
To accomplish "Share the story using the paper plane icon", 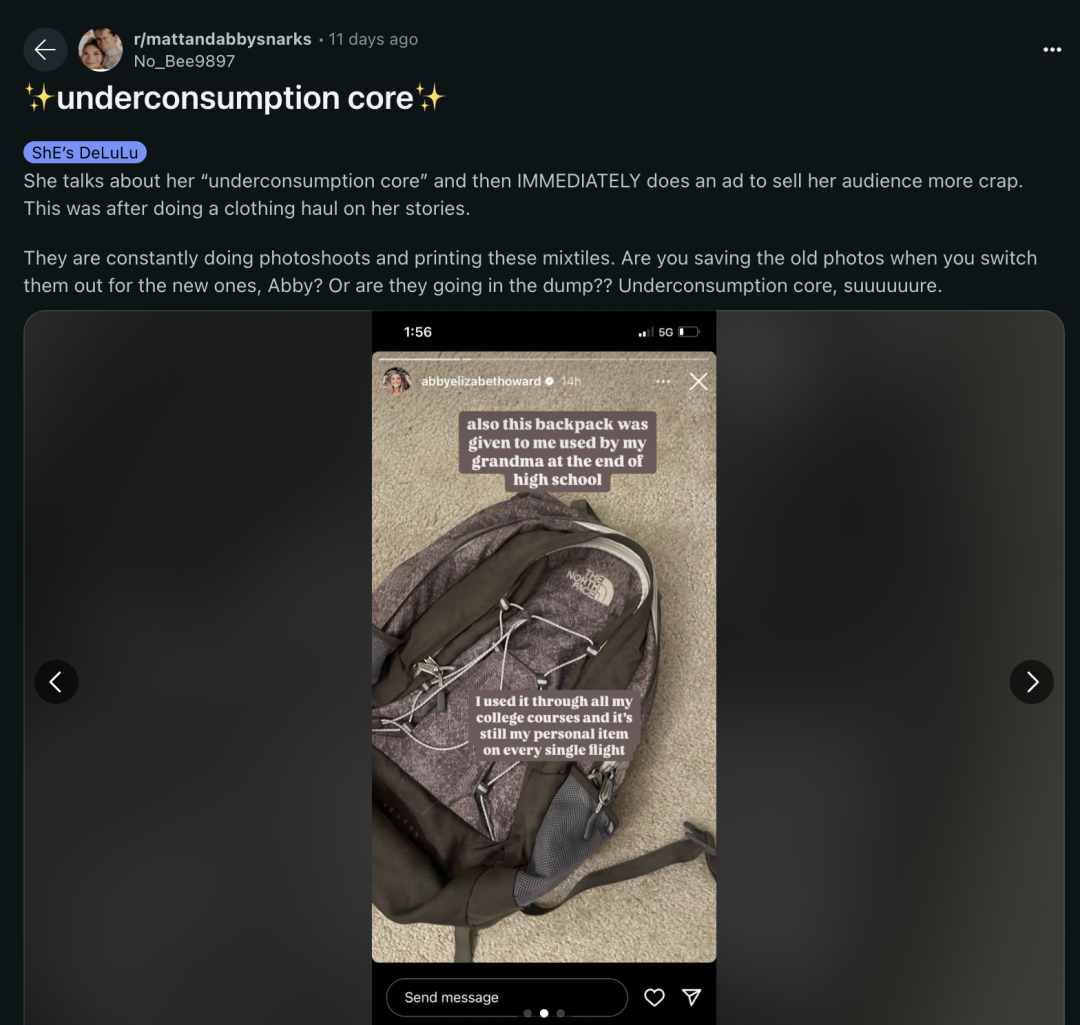I will point(692,997).
